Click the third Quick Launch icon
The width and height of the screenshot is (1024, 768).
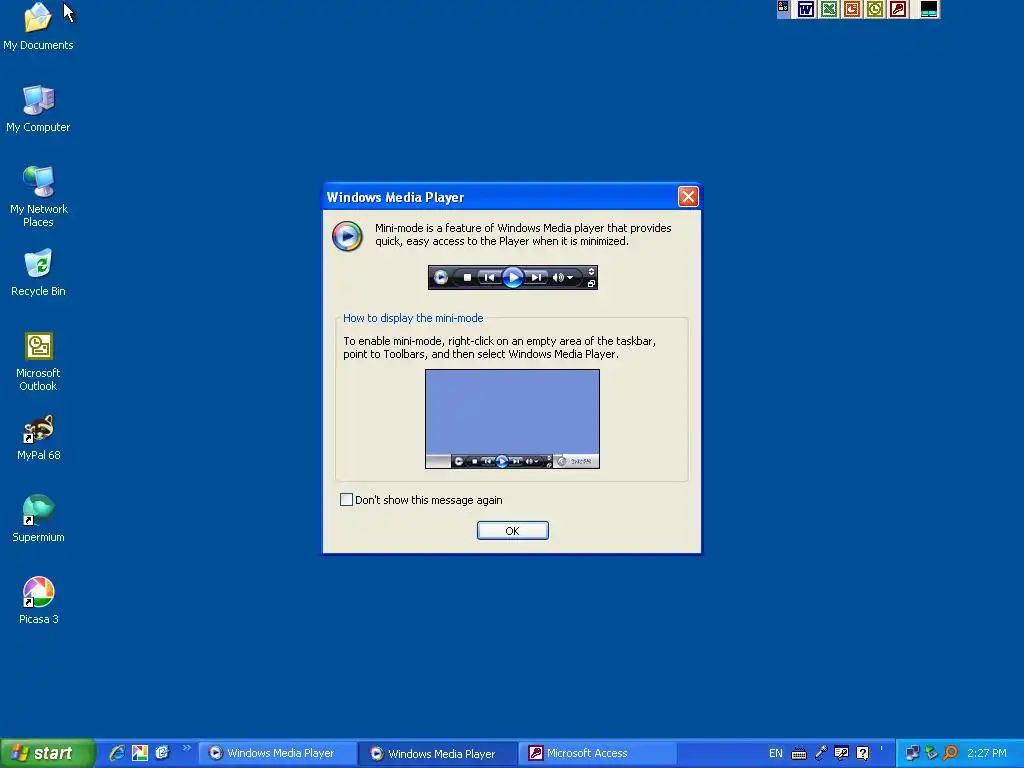162,753
